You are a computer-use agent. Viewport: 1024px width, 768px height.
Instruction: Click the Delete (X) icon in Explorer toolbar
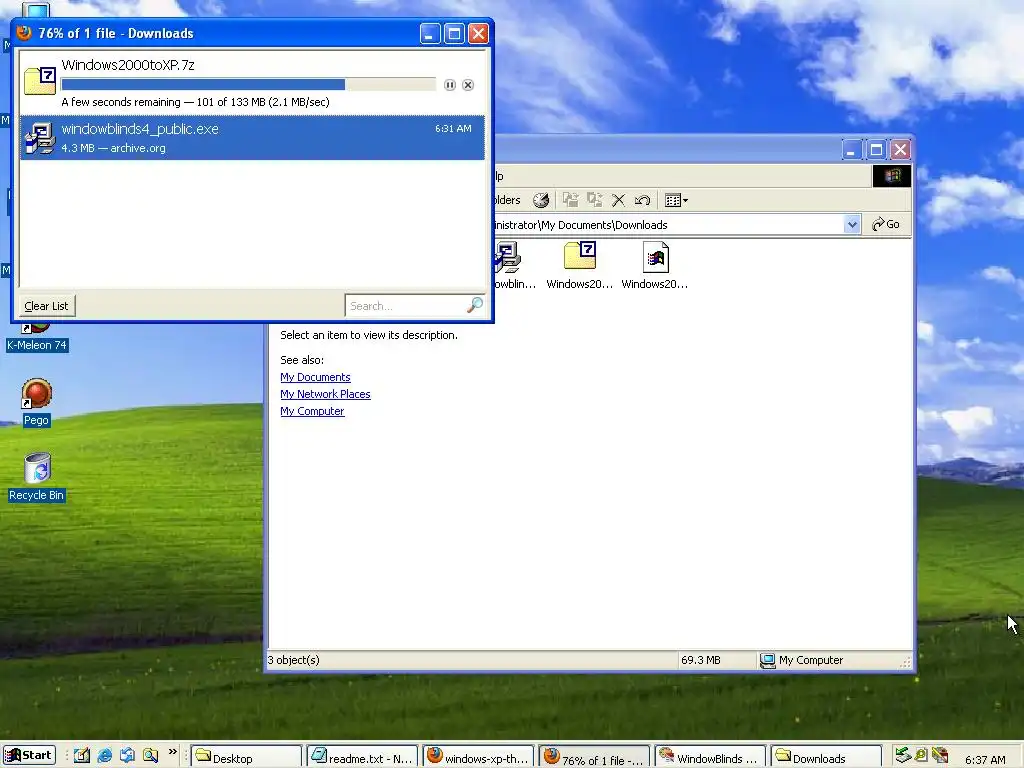[618, 200]
